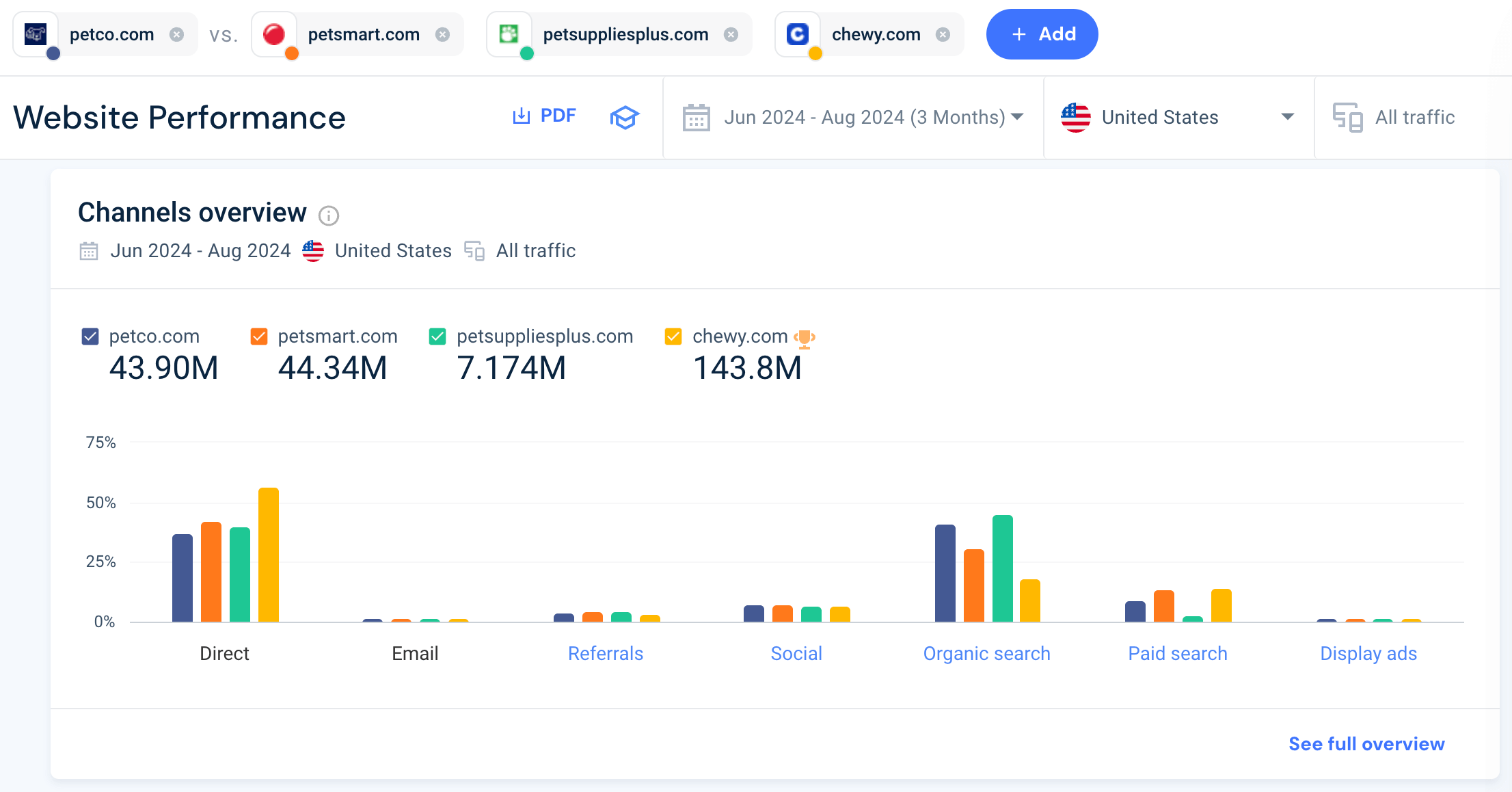This screenshot has height=792, width=1512.
Task: Open the Social channel link
Action: 796,654
